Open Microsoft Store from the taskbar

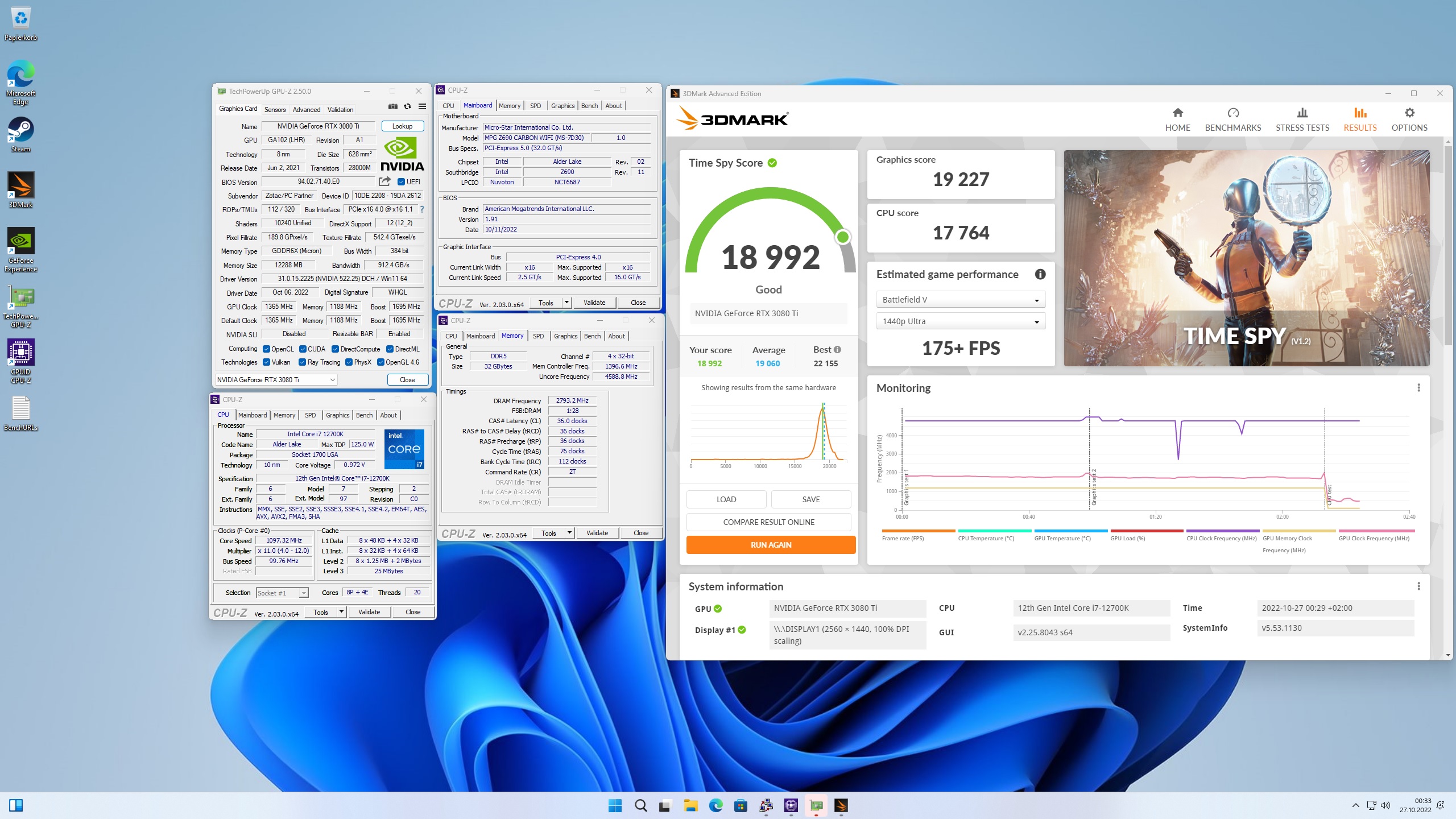[x=741, y=805]
